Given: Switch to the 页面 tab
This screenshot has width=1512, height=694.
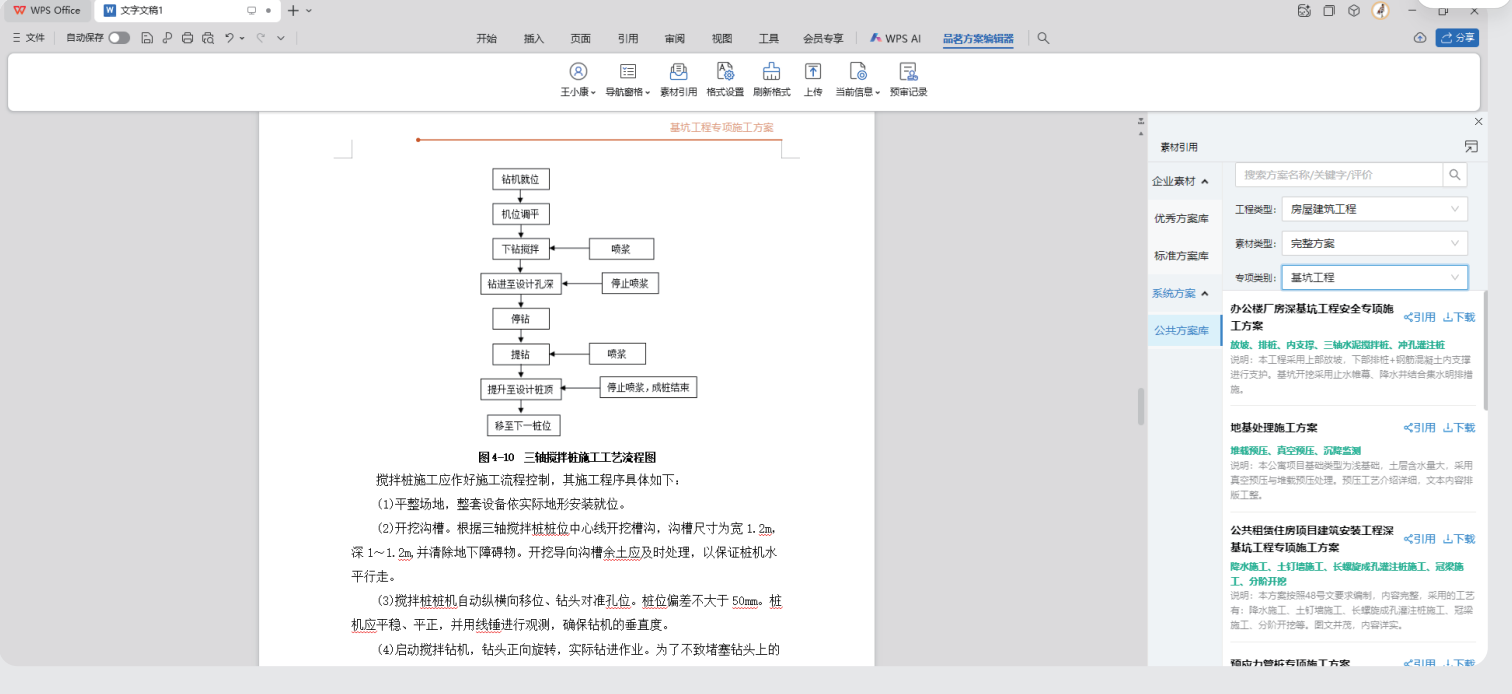Looking at the screenshot, I should pyautogui.click(x=581, y=38).
